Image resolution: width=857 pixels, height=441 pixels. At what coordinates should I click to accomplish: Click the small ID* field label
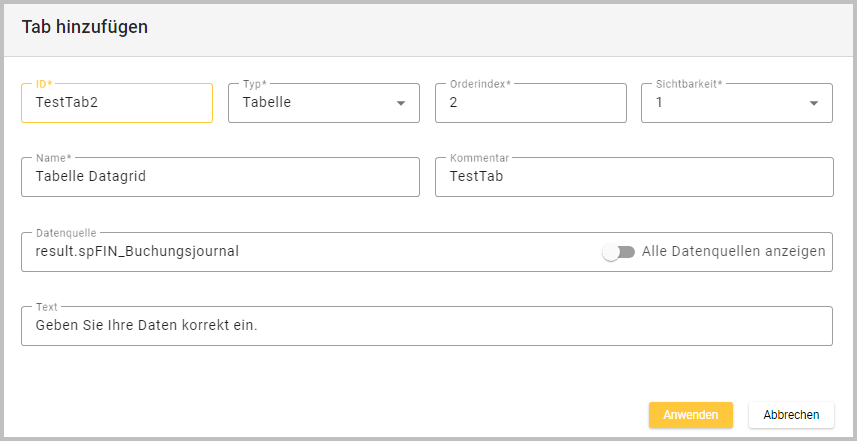click(x=43, y=84)
